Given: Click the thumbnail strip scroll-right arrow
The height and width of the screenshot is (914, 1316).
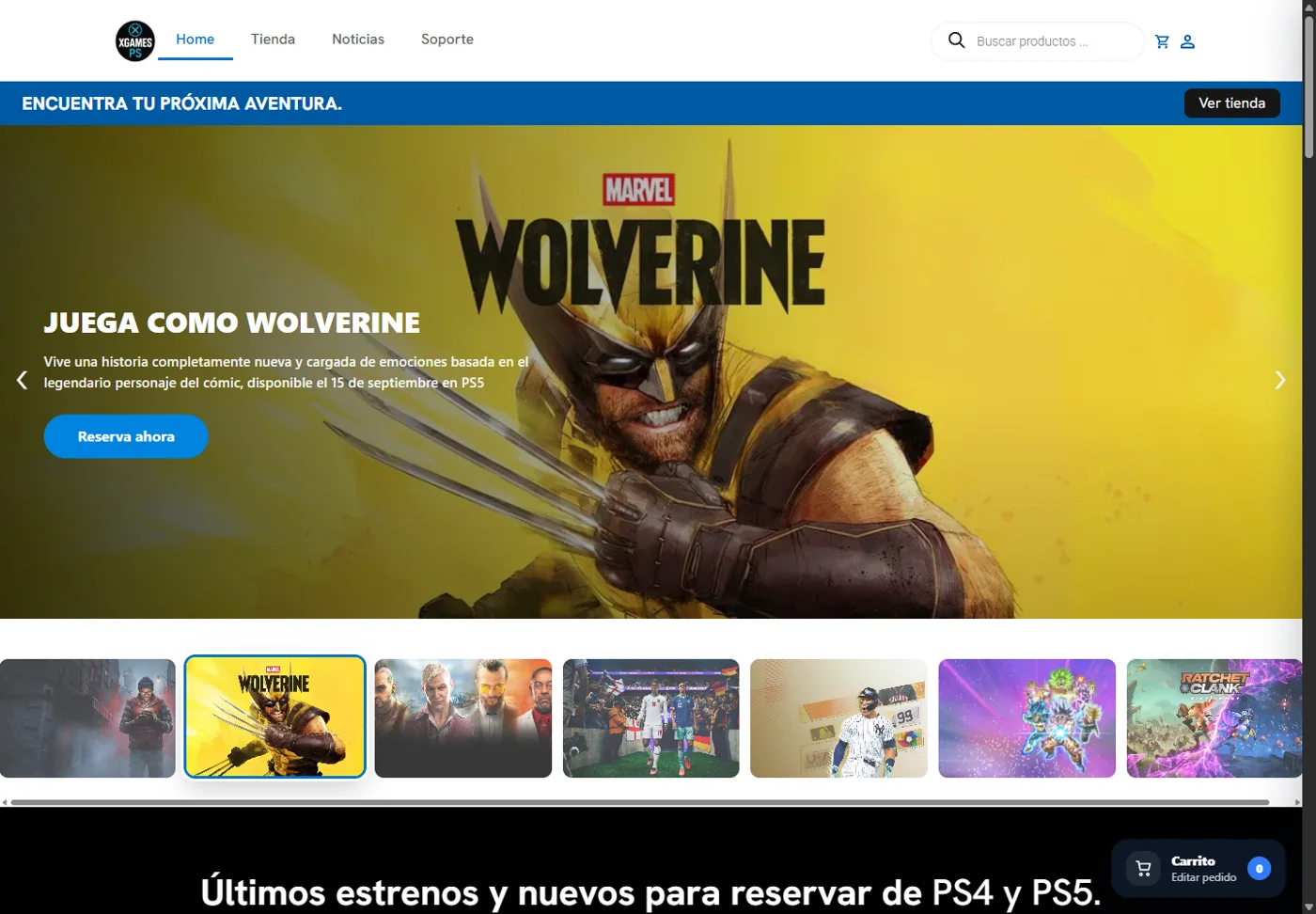Looking at the screenshot, I should (x=1297, y=802).
